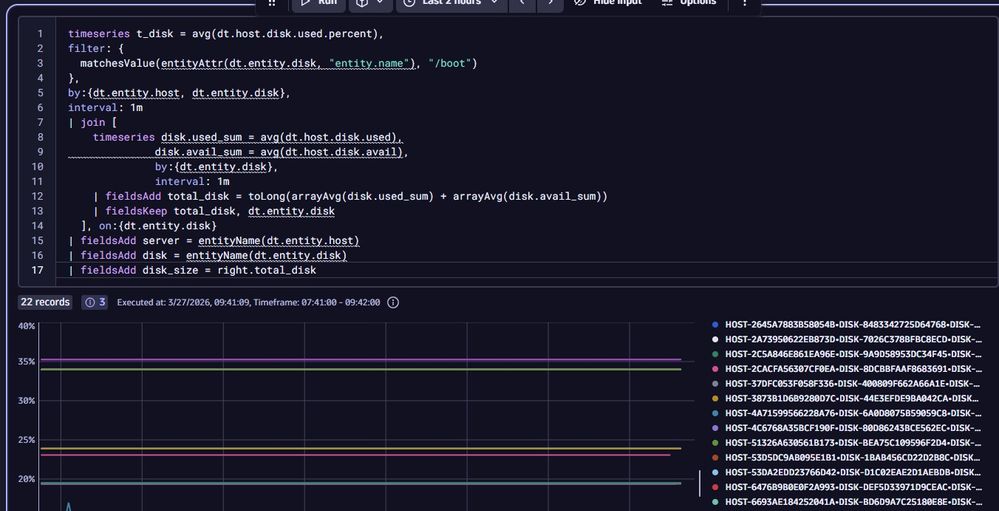
Task: Click line number 1 in the gutter
Action: [x=41, y=34]
